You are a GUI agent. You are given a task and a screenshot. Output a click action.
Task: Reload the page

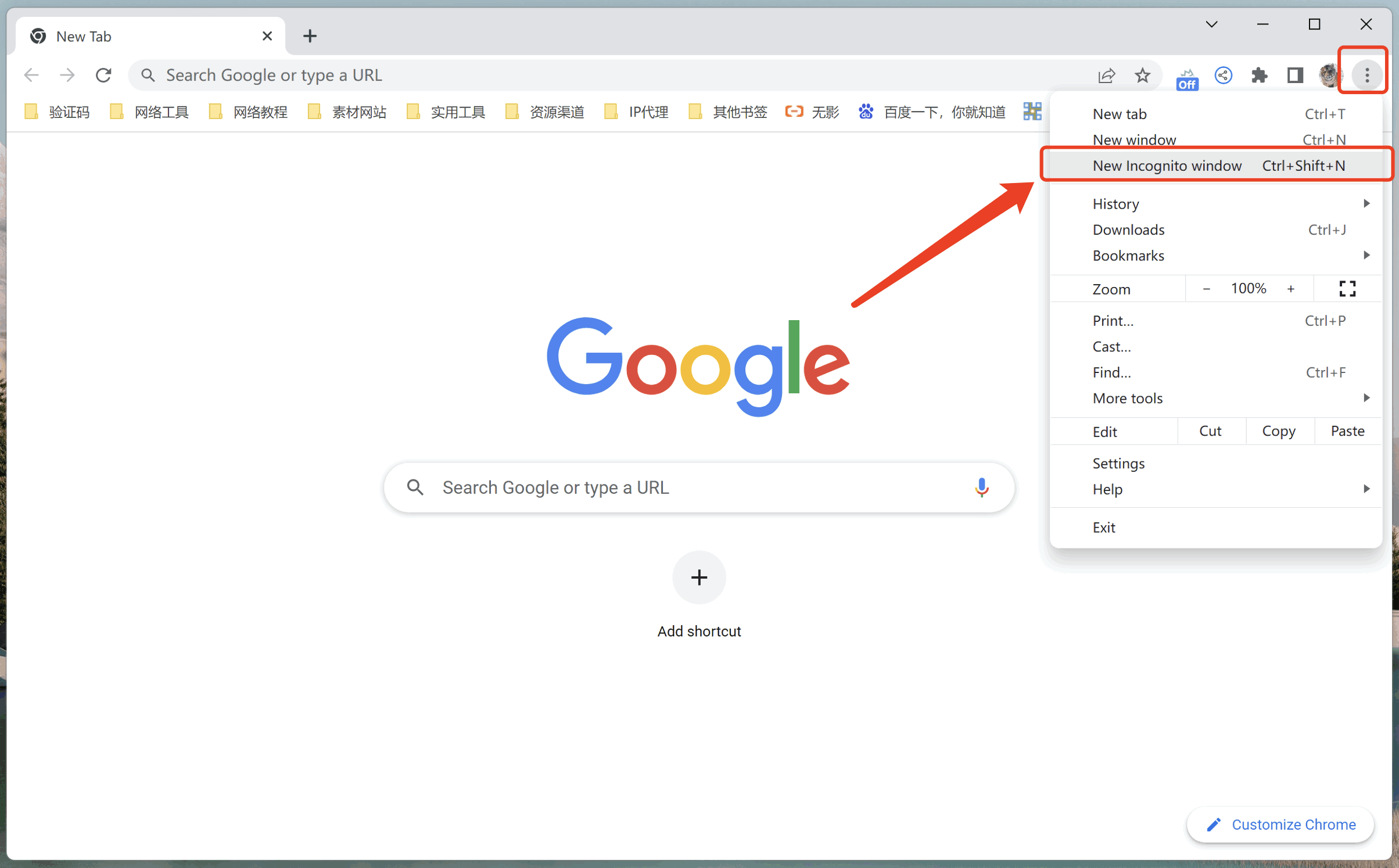[x=103, y=75]
